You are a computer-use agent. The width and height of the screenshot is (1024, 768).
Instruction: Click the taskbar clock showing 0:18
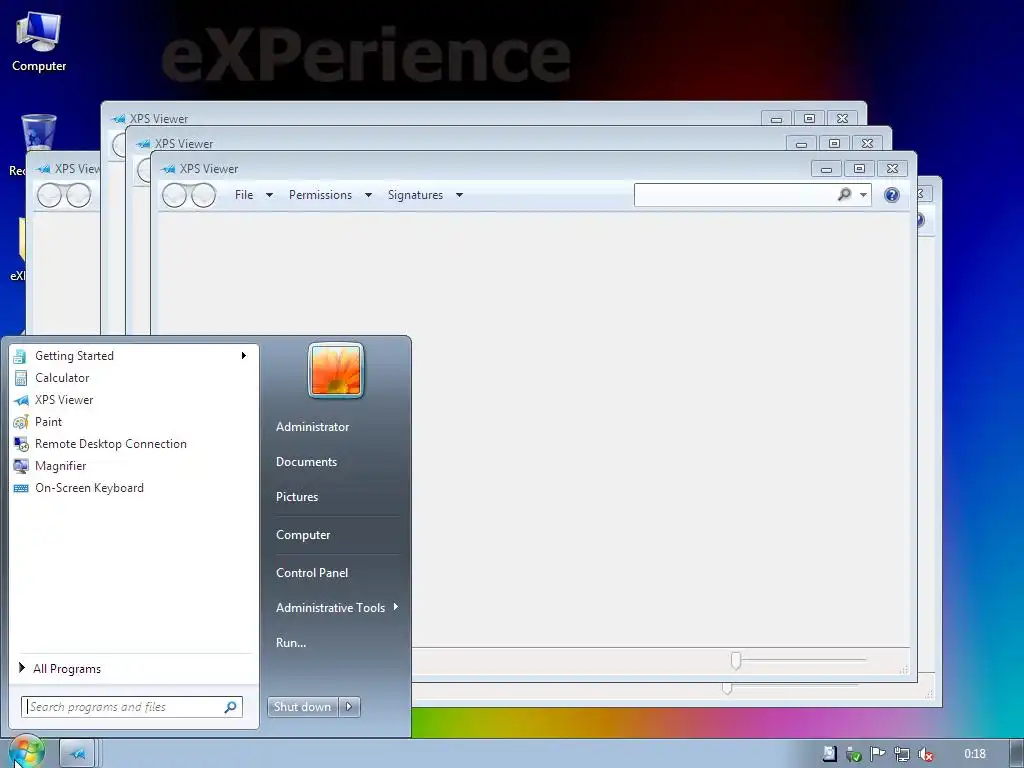(x=974, y=754)
